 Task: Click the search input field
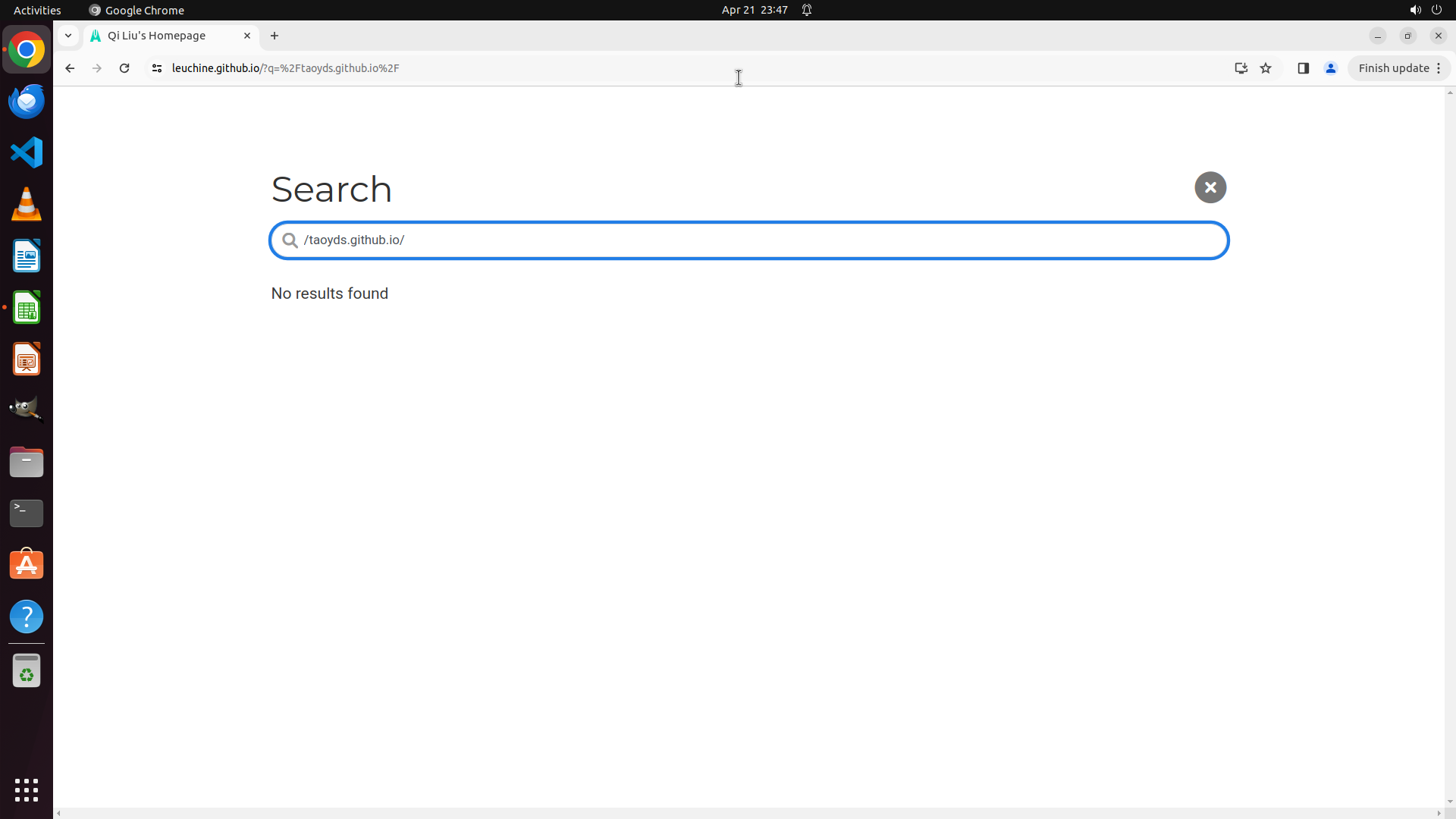point(758,240)
